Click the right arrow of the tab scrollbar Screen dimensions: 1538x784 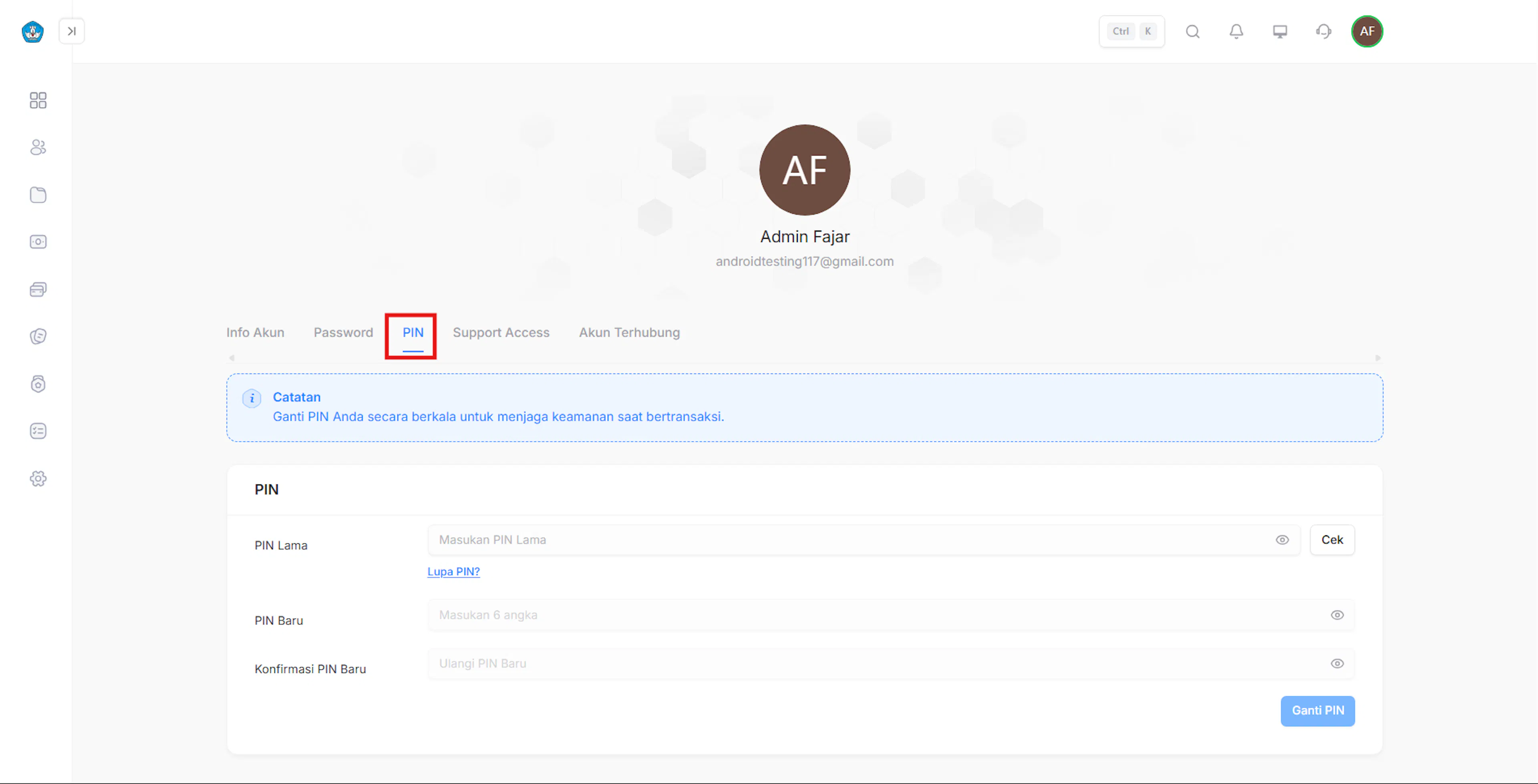(x=1378, y=358)
